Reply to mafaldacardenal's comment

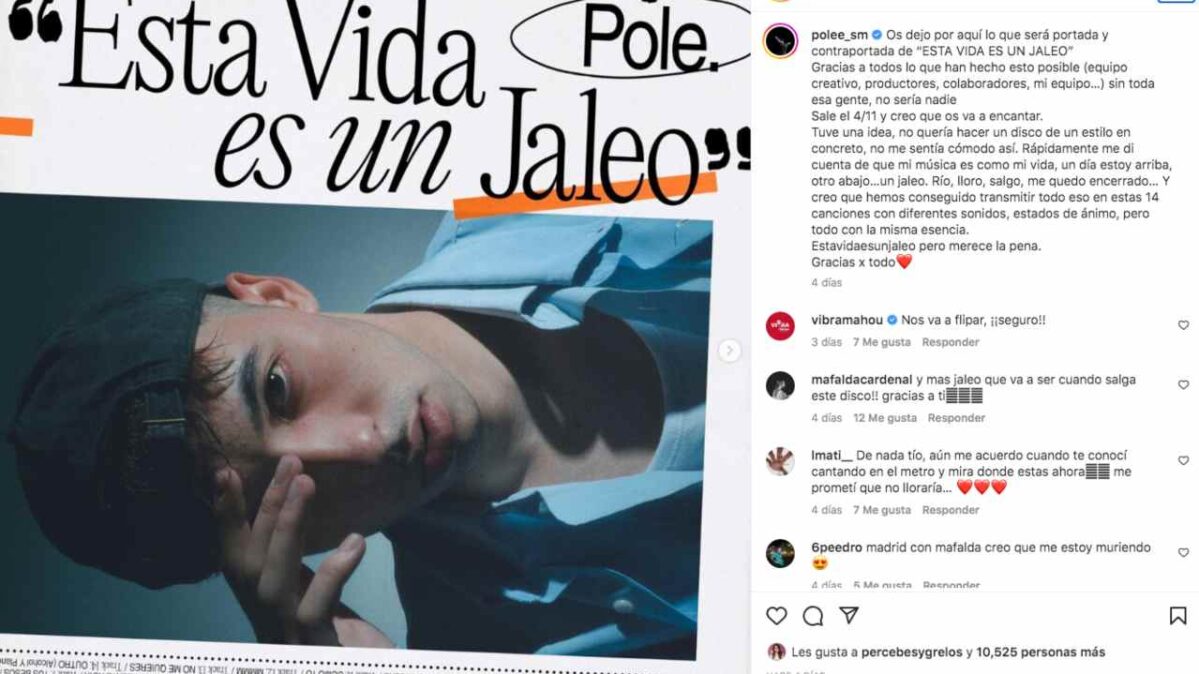coord(956,418)
